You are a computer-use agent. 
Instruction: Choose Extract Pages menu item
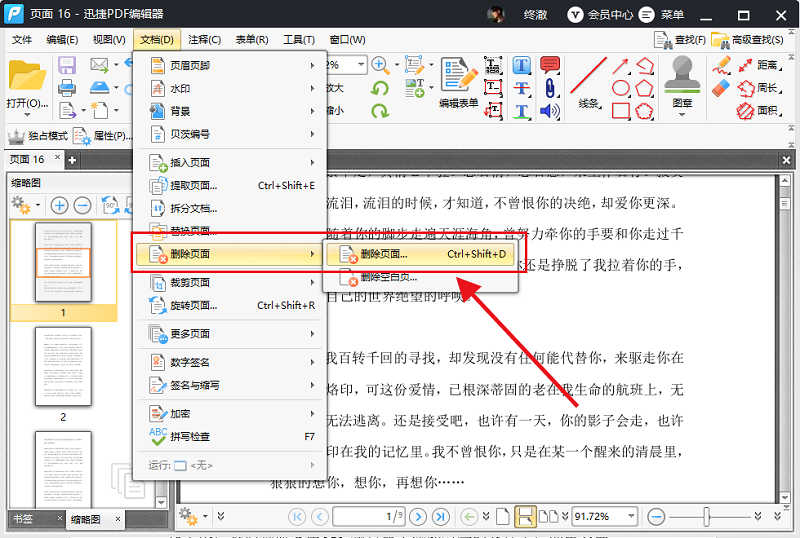click(230, 185)
